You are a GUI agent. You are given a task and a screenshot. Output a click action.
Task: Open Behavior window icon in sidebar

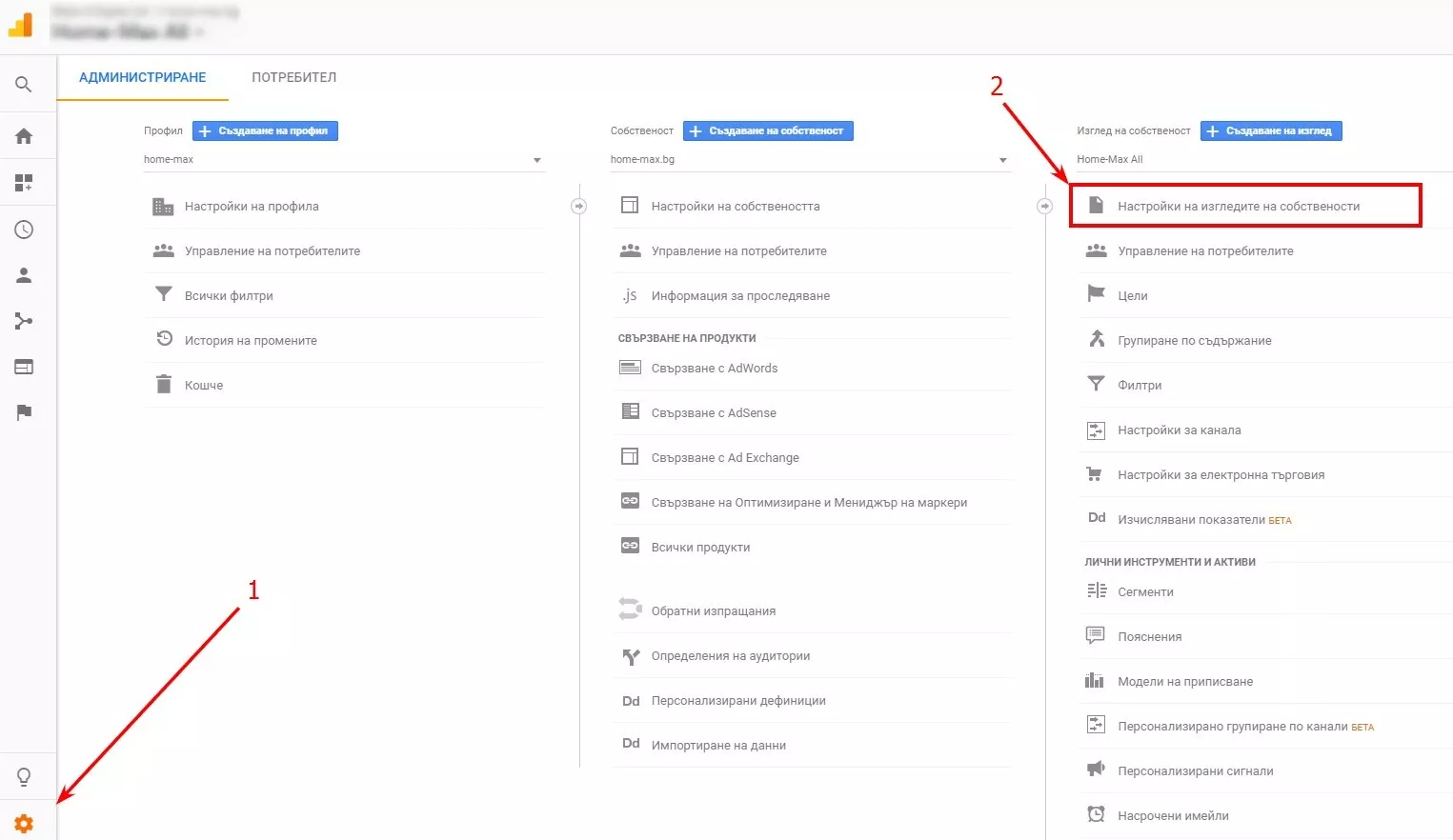coord(24,367)
